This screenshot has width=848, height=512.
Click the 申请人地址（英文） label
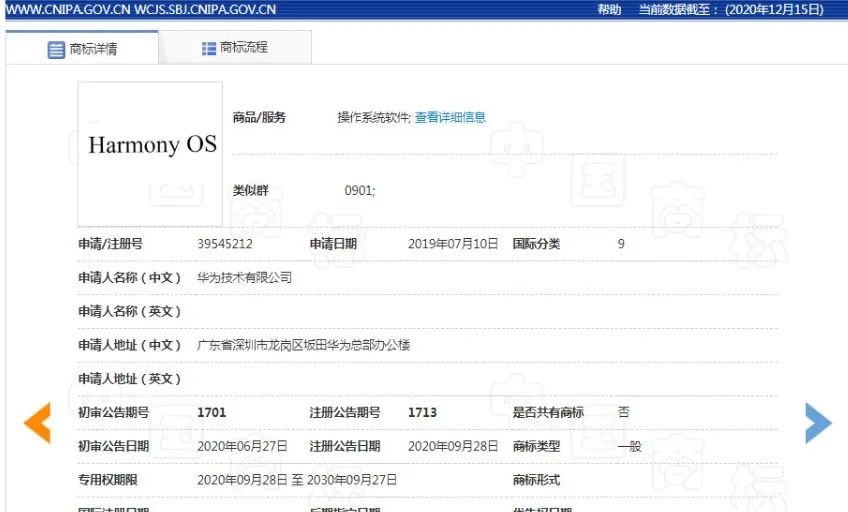129,379
